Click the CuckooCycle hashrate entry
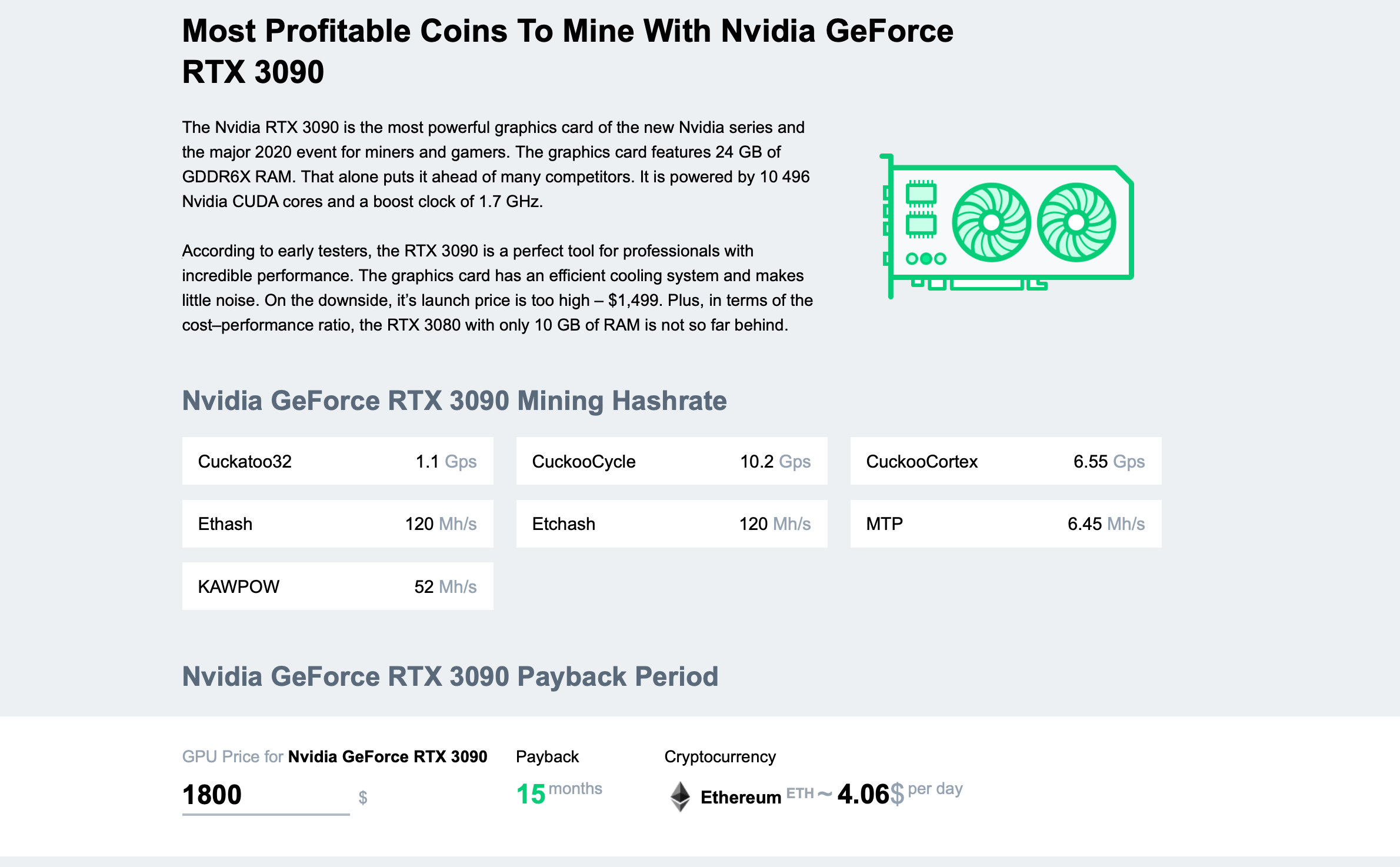Viewport: 1400px width, 867px height. 680,462
